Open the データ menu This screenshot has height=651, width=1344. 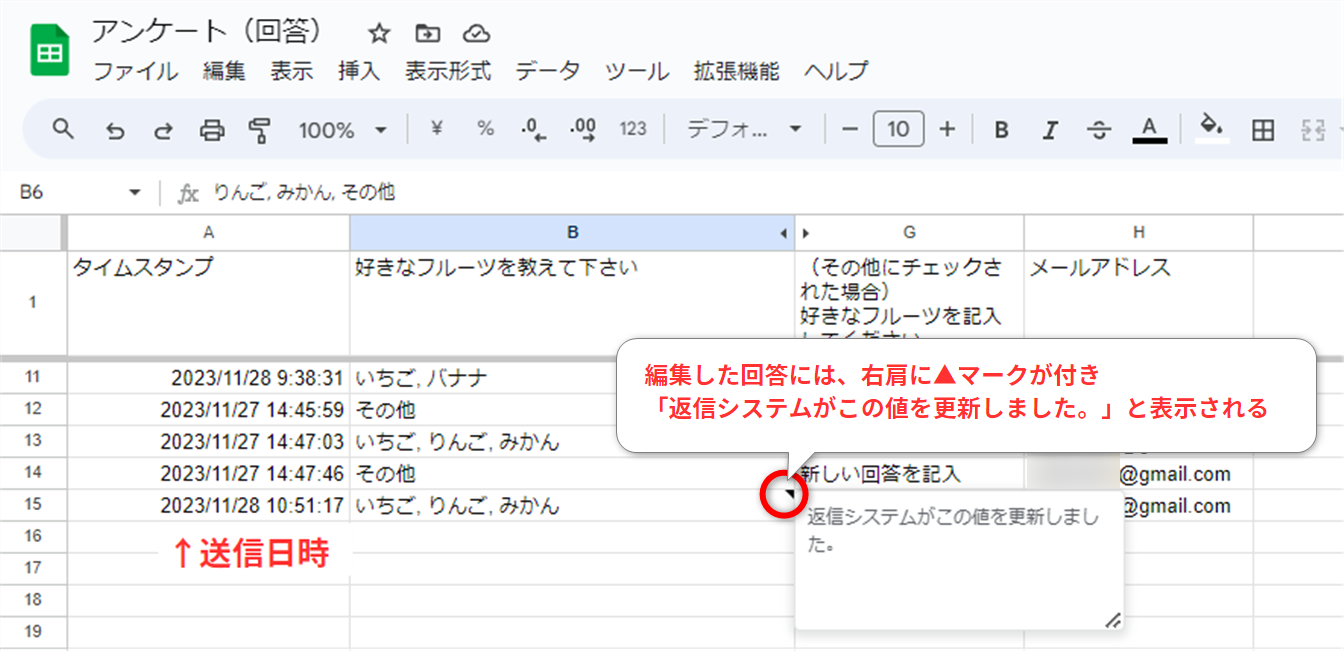547,71
